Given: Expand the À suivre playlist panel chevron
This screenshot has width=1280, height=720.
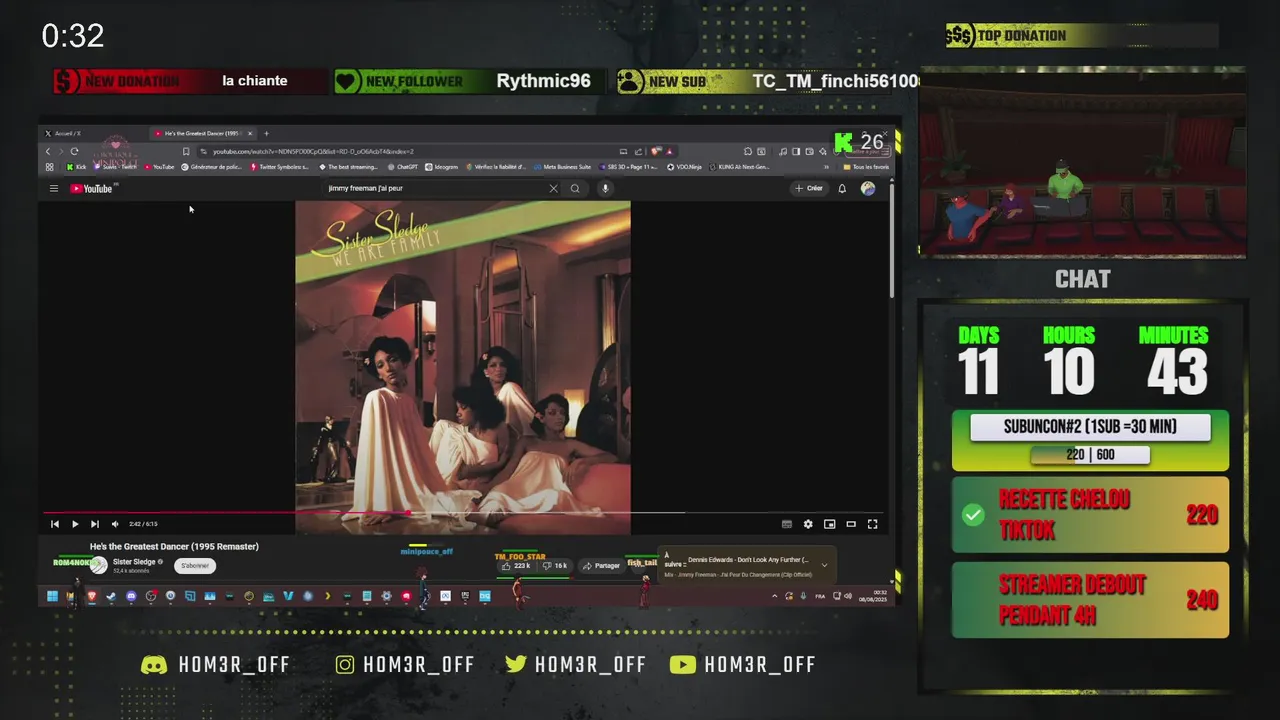Looking at the screenshot, I should [824, 565].
